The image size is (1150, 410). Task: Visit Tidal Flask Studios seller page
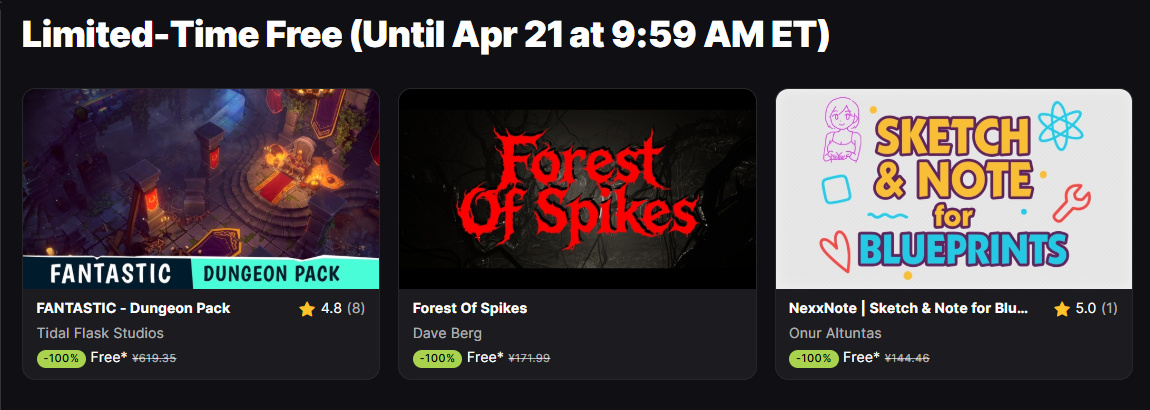[100, 333]
